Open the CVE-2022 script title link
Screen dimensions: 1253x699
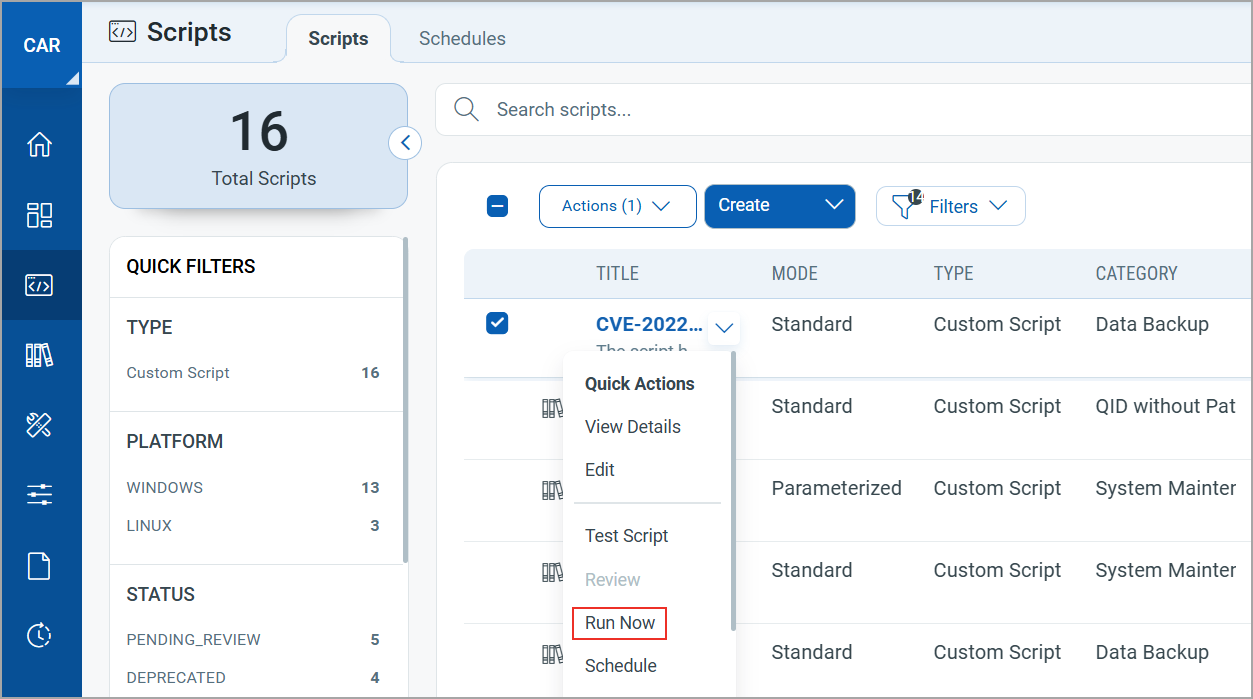649,324
